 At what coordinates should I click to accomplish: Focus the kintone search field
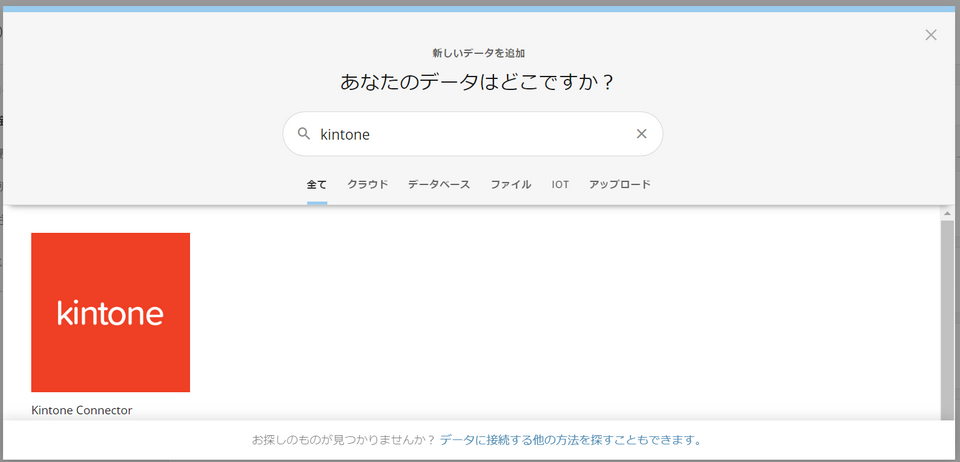[473, 134]
